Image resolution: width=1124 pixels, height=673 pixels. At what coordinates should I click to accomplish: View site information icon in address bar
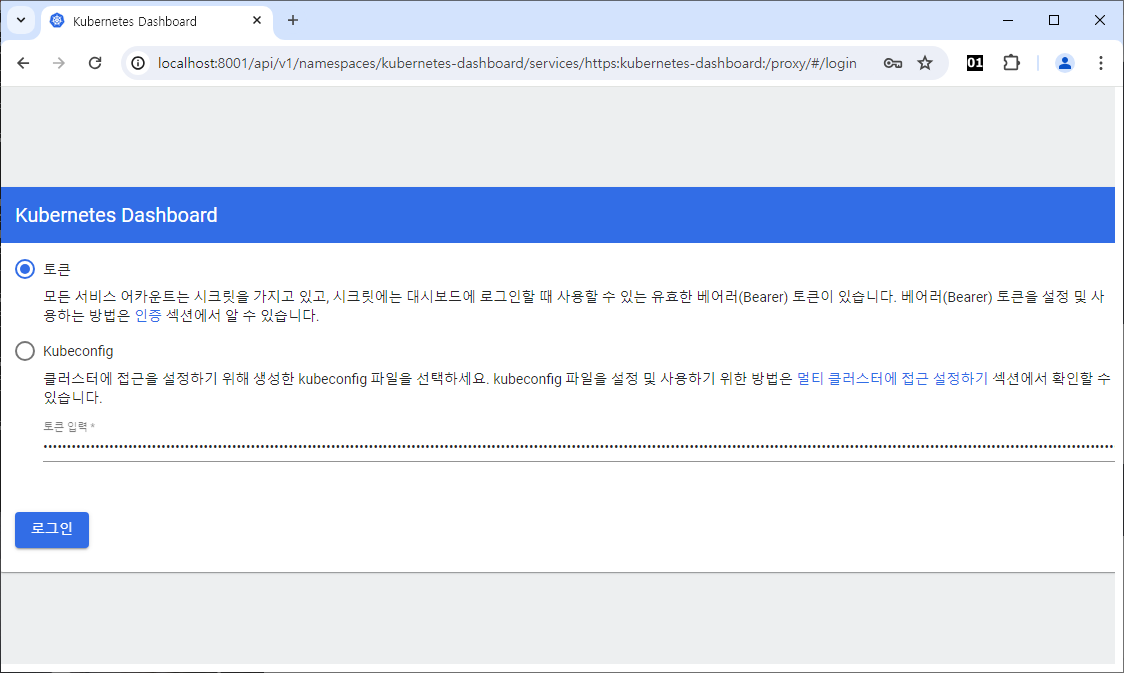tap(138, 63)
